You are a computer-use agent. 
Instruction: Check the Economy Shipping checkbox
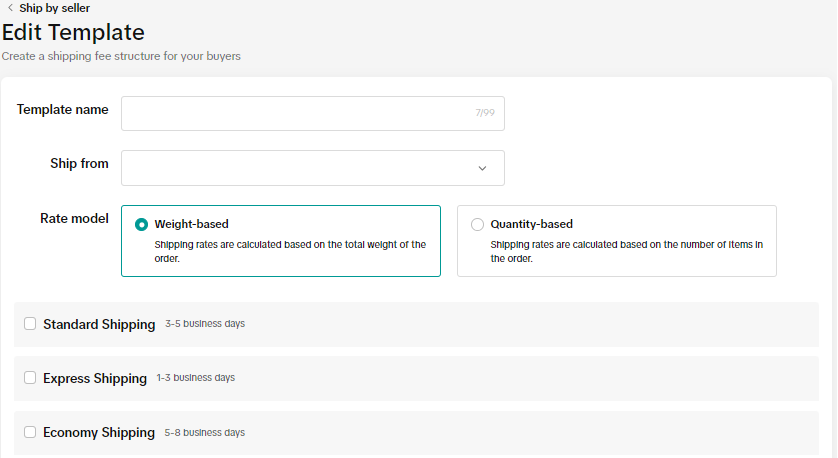(x=30, y=432)
